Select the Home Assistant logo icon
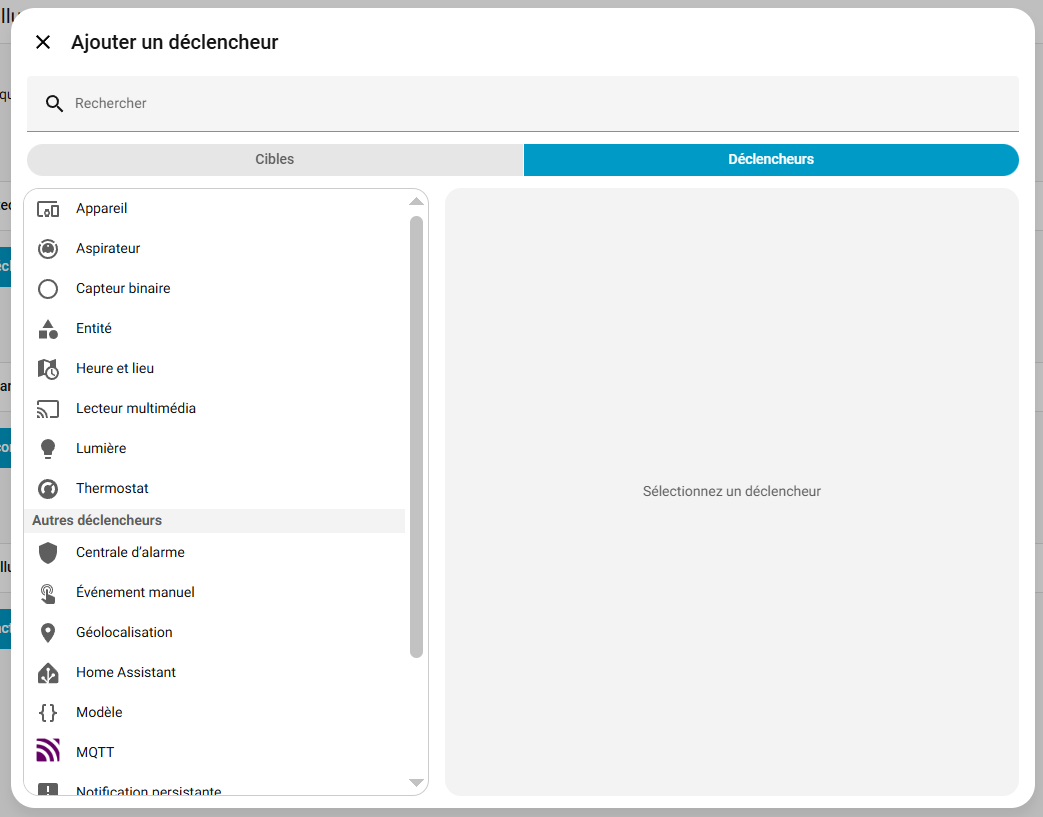This screenshot has width=1043, height=817. point(48,673)
